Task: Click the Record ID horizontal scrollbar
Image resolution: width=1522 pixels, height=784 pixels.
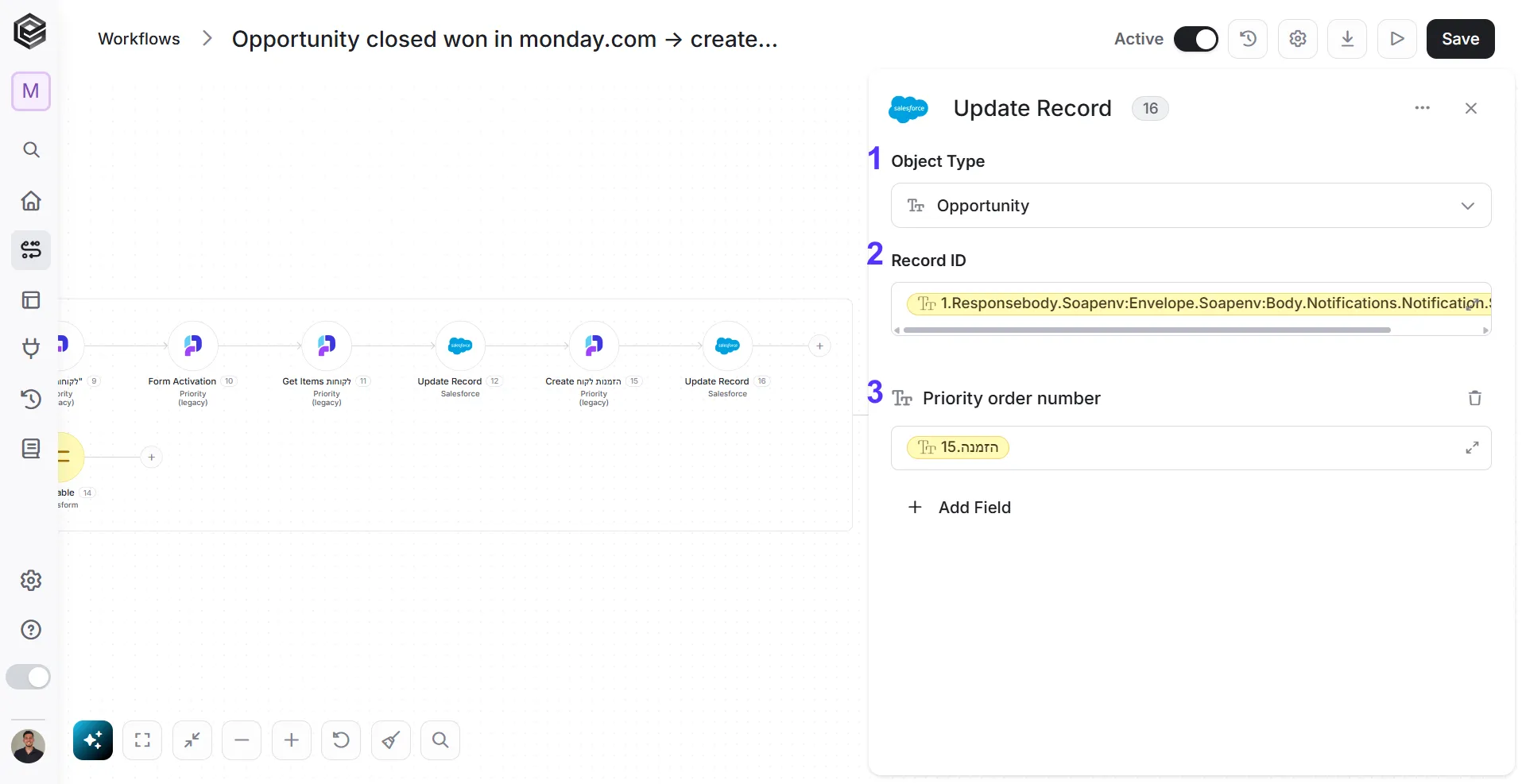Action: (1147, 330)
